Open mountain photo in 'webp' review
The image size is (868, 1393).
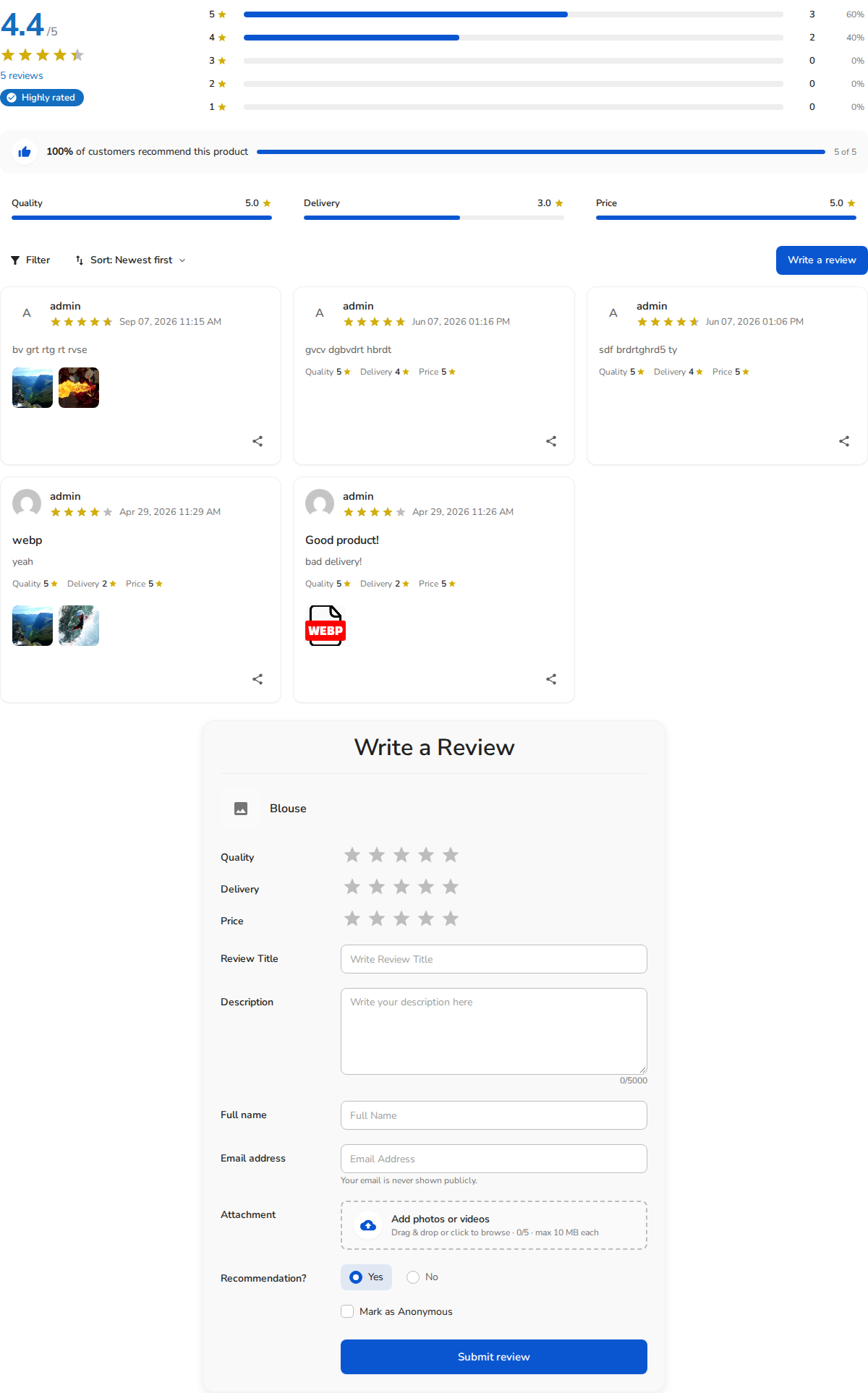33,626
